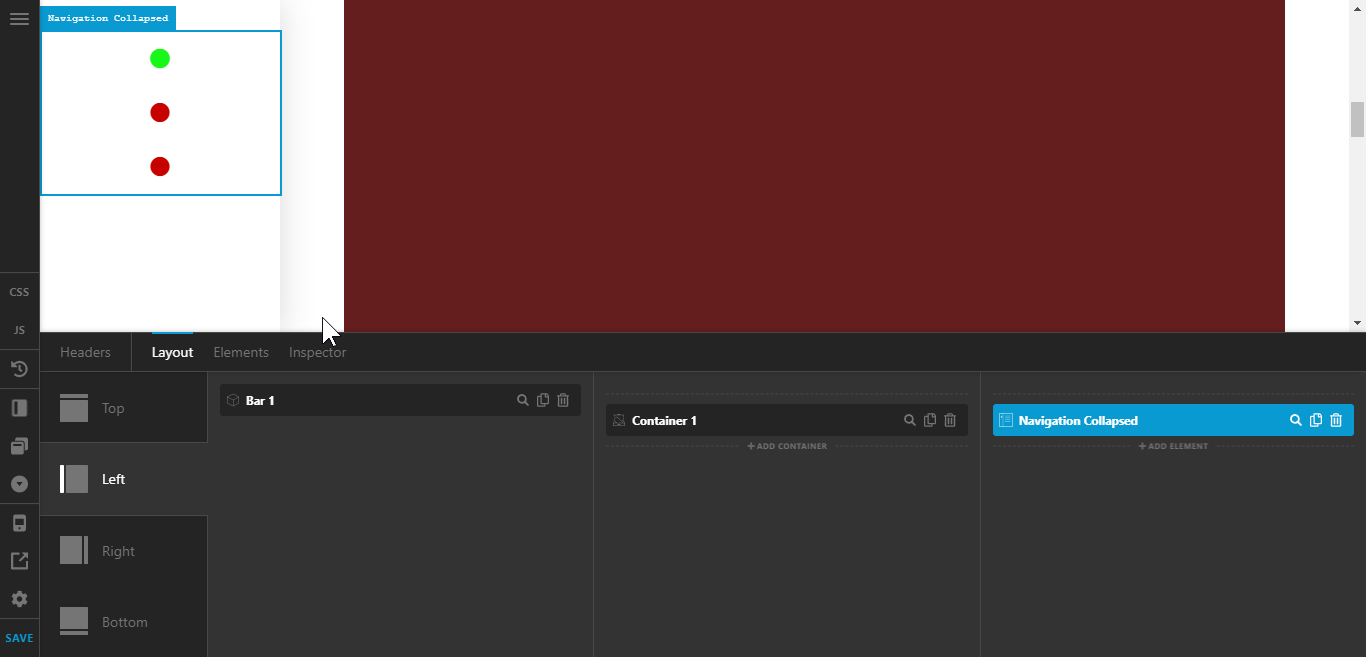Delete Bar 1 with its trash icon

(563, 400)
